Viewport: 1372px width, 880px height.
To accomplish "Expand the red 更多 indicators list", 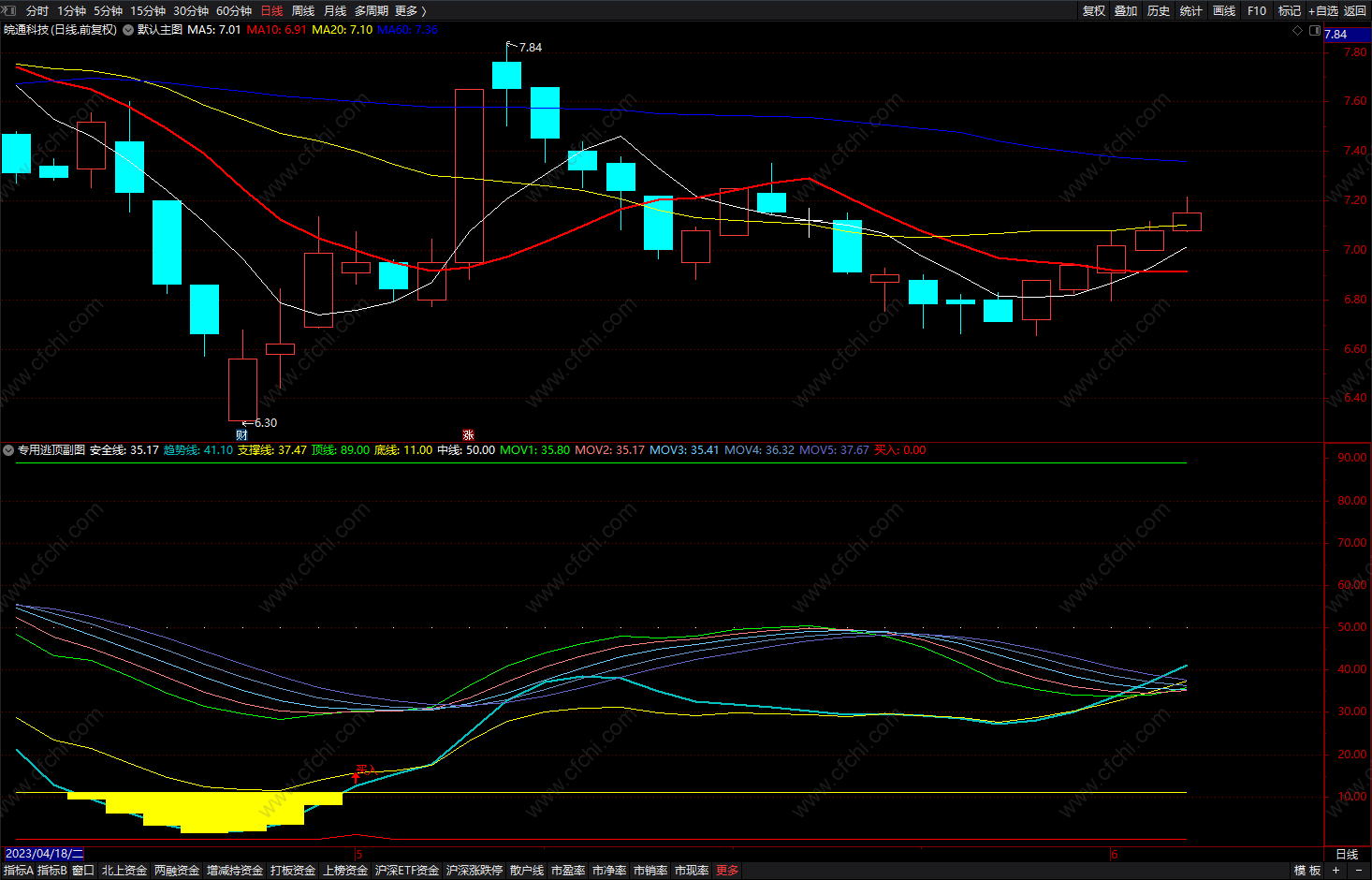I will coord(727,871).
